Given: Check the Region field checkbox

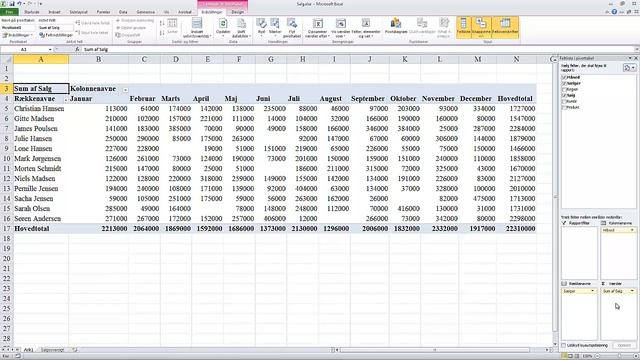Looking at the screenshot, I should pyautogui.click(x=564, y=89).
